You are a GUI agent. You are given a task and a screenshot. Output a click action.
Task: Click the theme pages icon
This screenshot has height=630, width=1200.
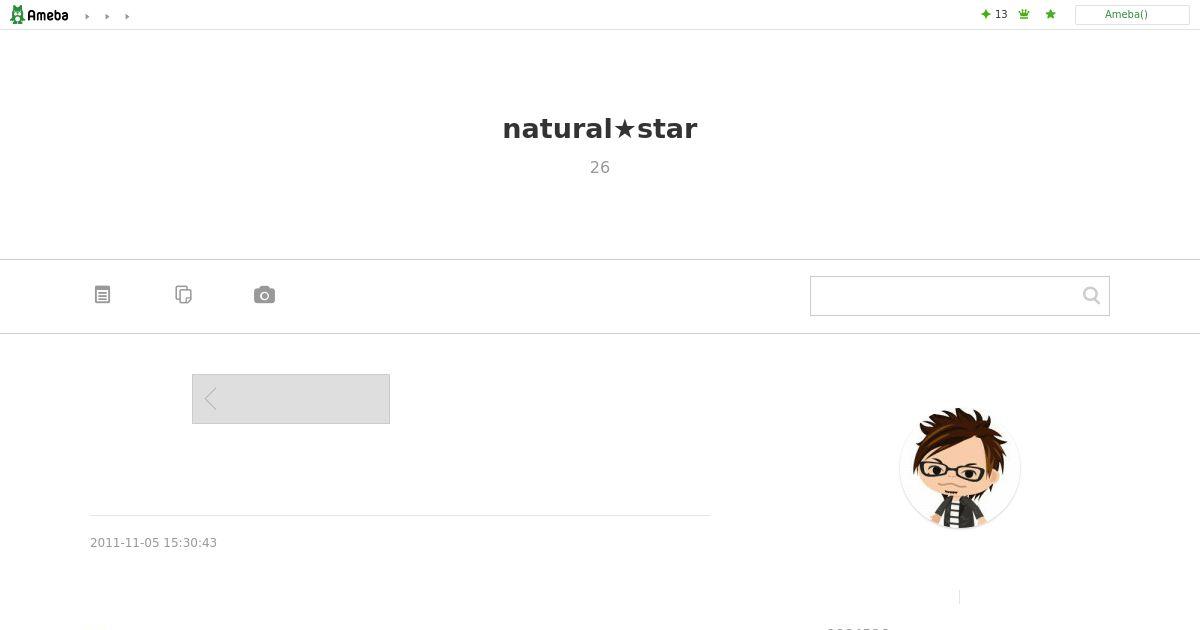pos(183,295)
